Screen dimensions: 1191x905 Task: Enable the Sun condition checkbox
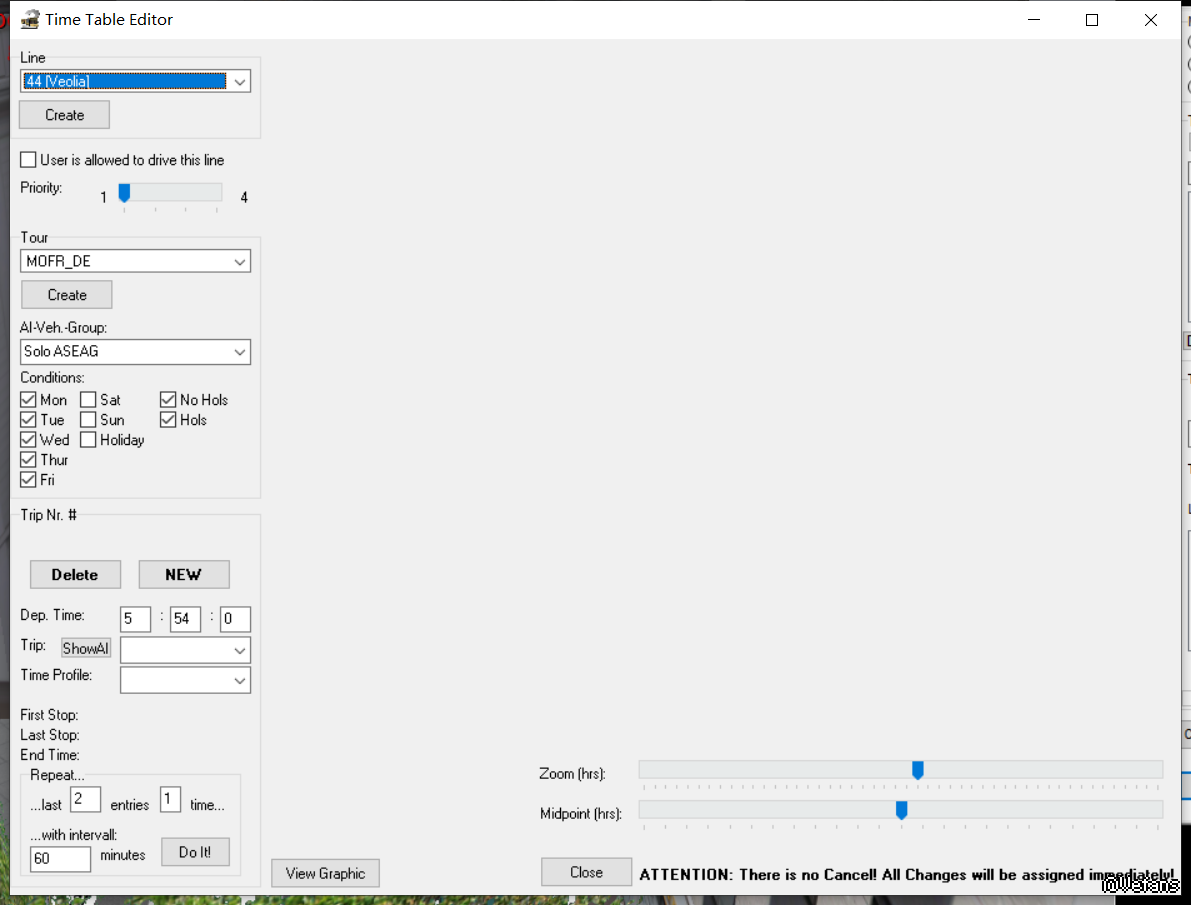tap(88, 419)
